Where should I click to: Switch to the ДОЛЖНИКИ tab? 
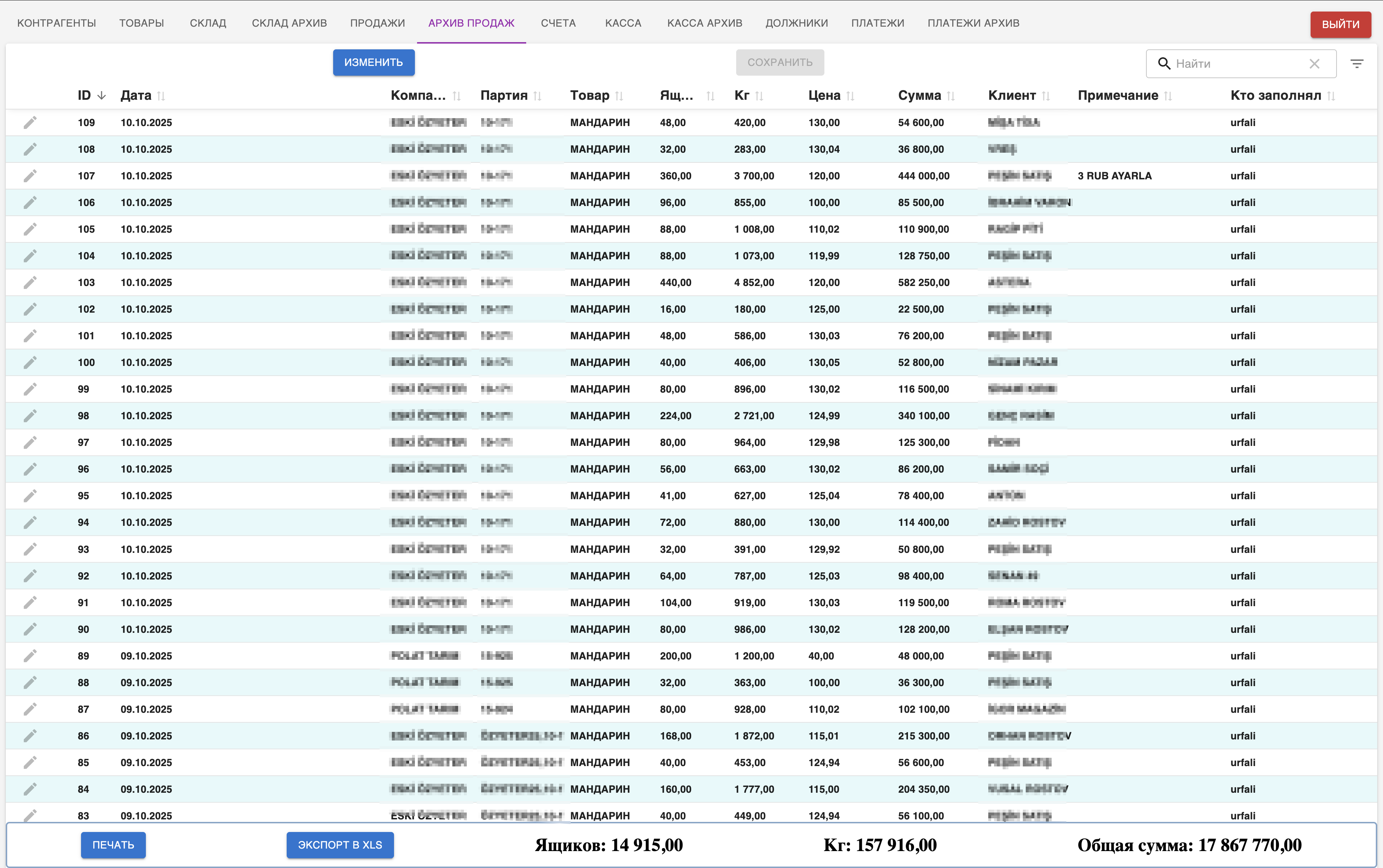point(796,23)
